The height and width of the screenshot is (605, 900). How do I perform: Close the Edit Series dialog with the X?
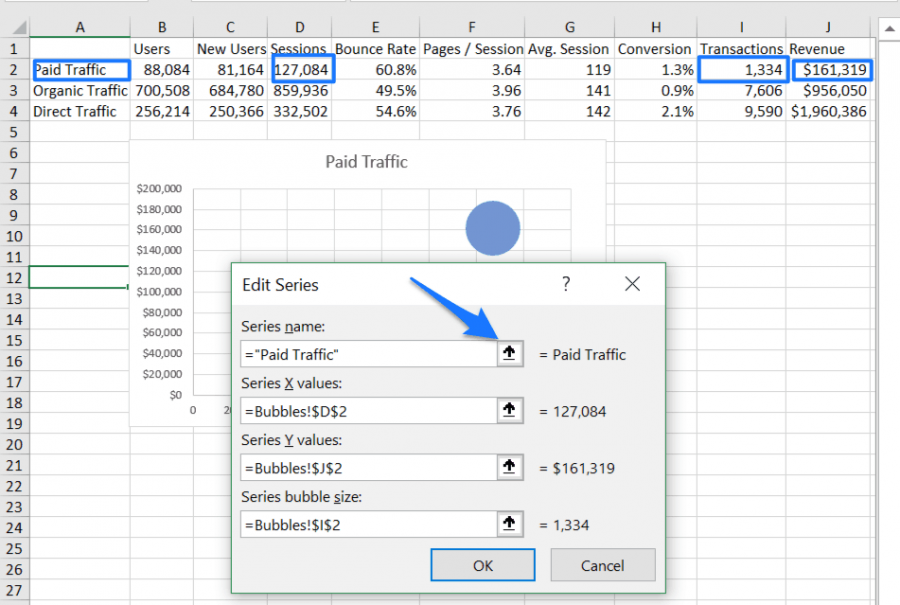[x=632, y=284]
